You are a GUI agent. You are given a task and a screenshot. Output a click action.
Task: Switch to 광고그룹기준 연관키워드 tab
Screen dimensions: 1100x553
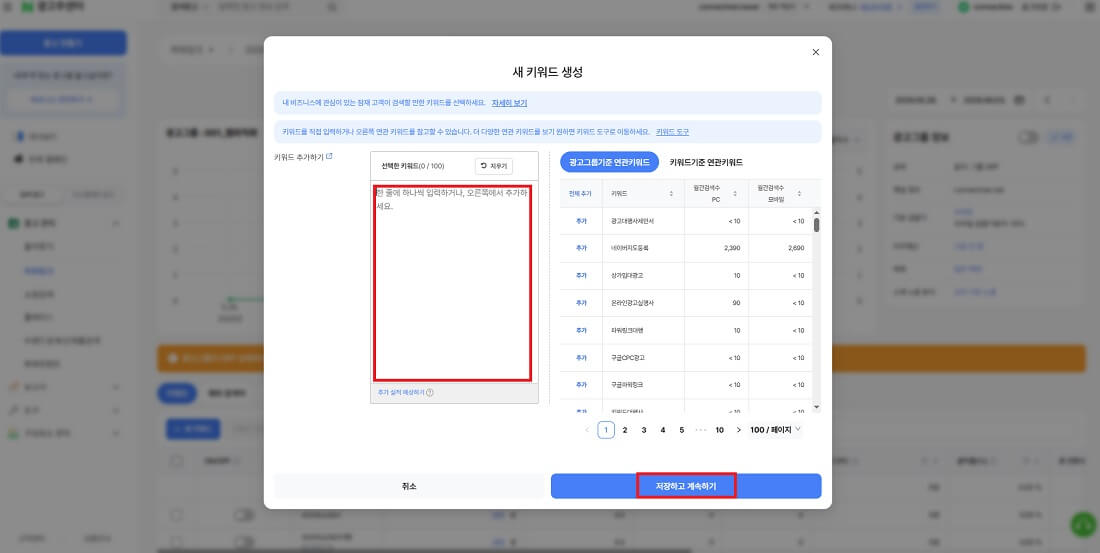click(609, 162)
